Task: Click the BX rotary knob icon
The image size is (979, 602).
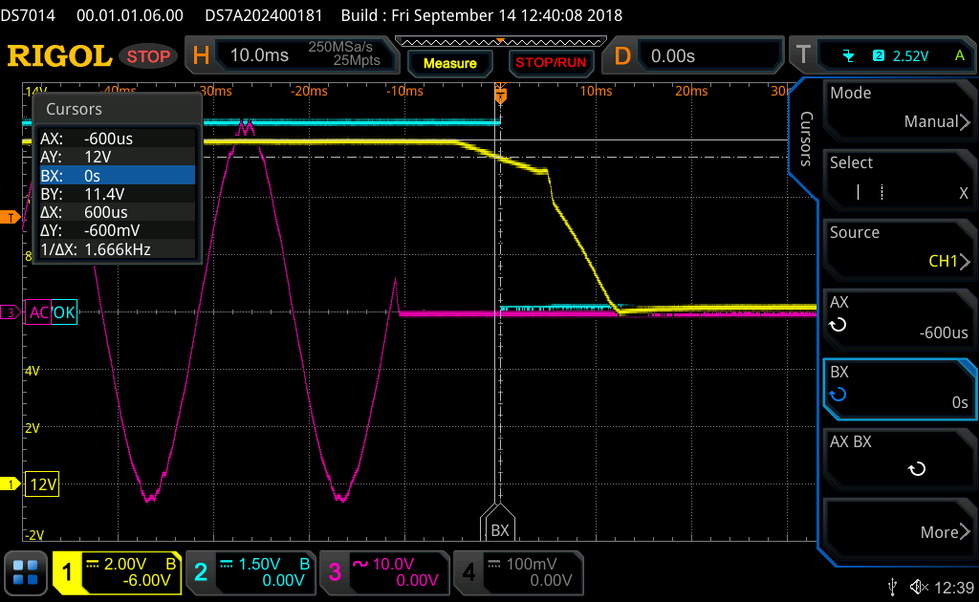Action: pos(837,394)
